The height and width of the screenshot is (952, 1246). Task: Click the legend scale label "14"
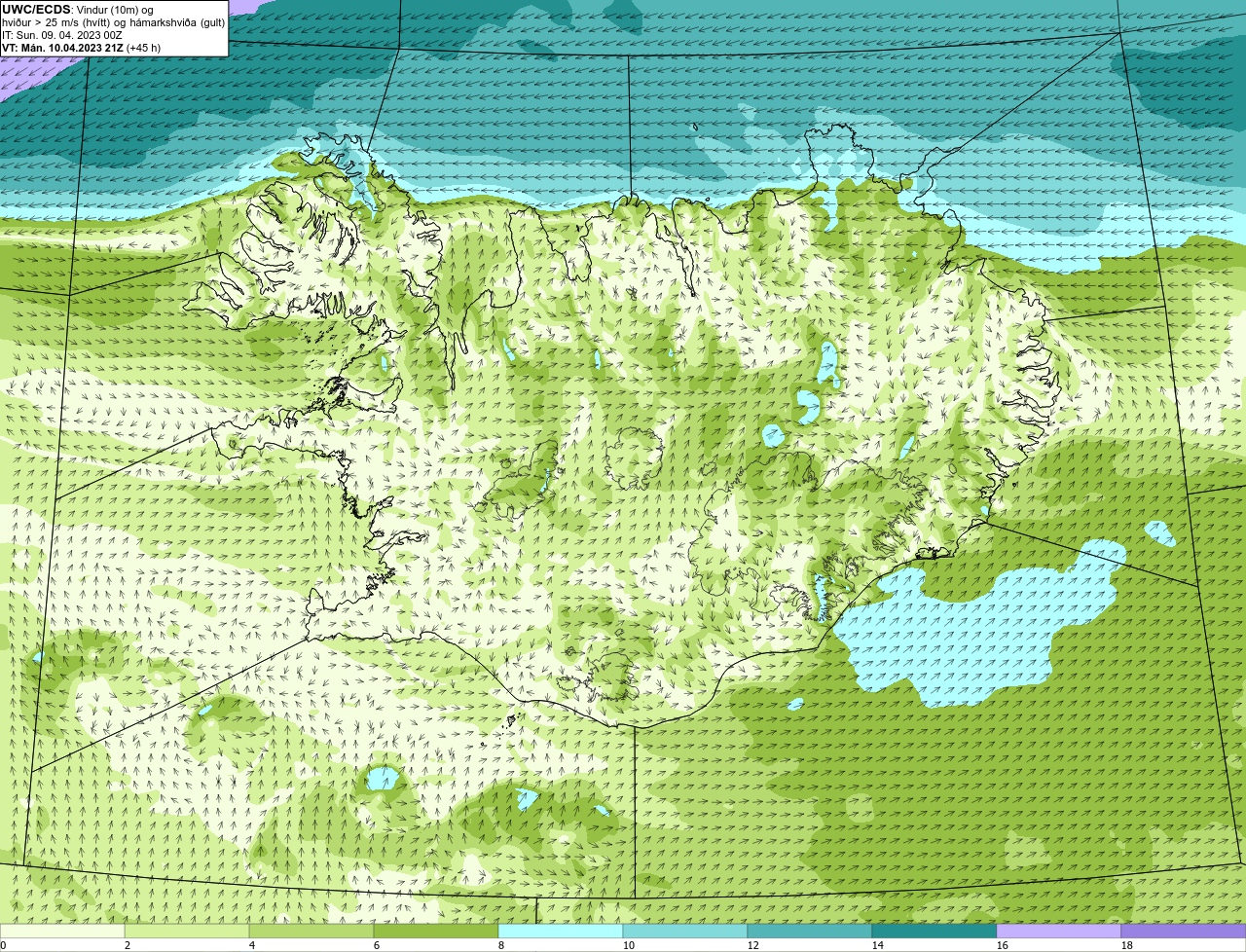point(877,945)
